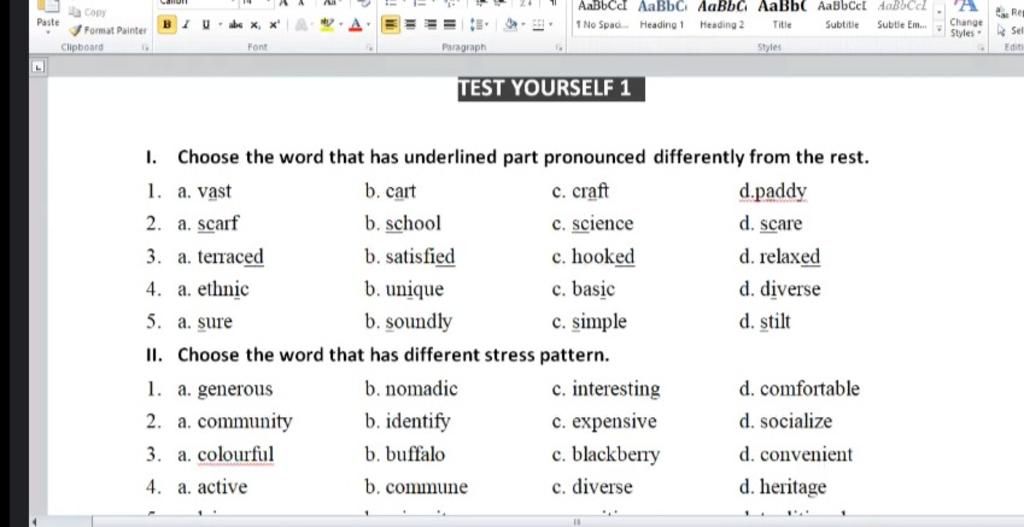Click the word 'paddy'
Viewport: 1024px width, 527px height.
781,192
